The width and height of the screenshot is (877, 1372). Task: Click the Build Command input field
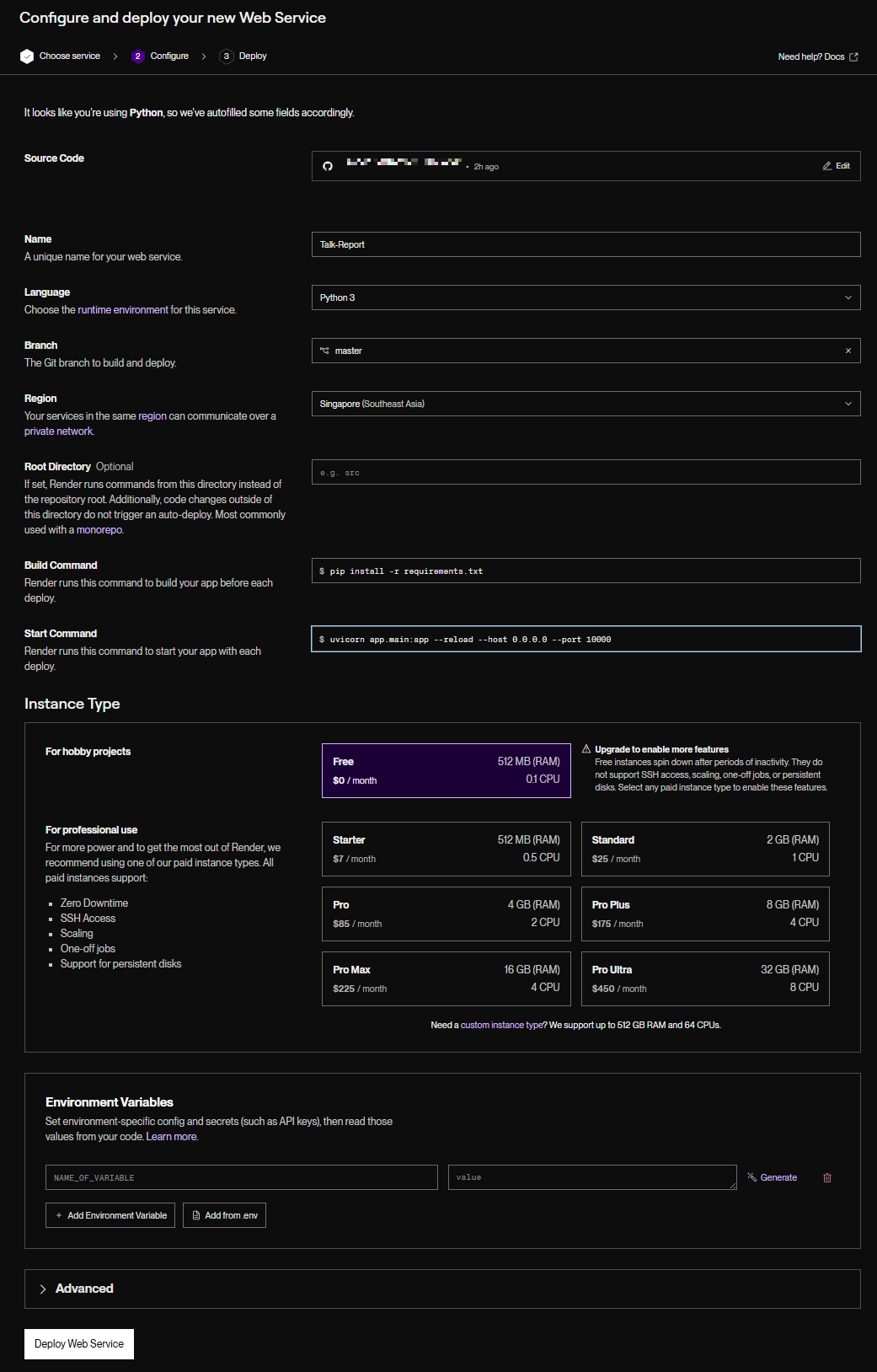[586, 571]
